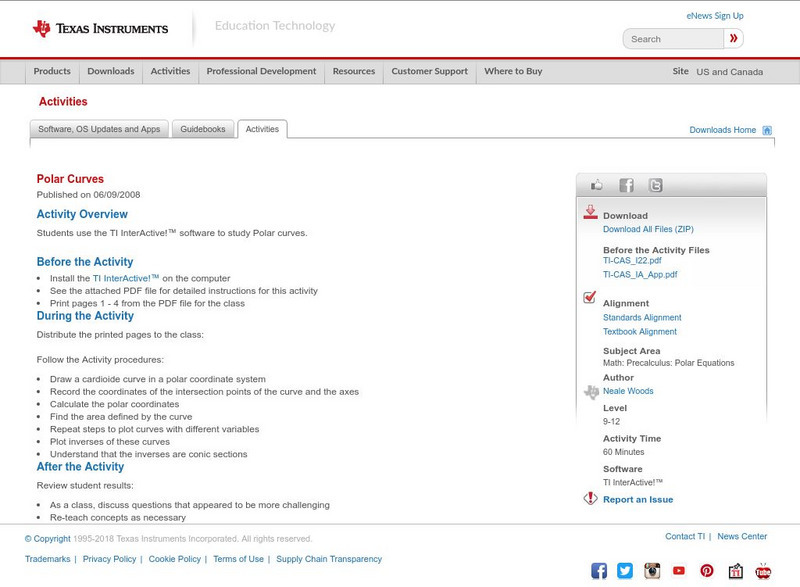The image size is (800, 587).
Task: Open the Where to Buy menu
Action: tap(513, 71)
